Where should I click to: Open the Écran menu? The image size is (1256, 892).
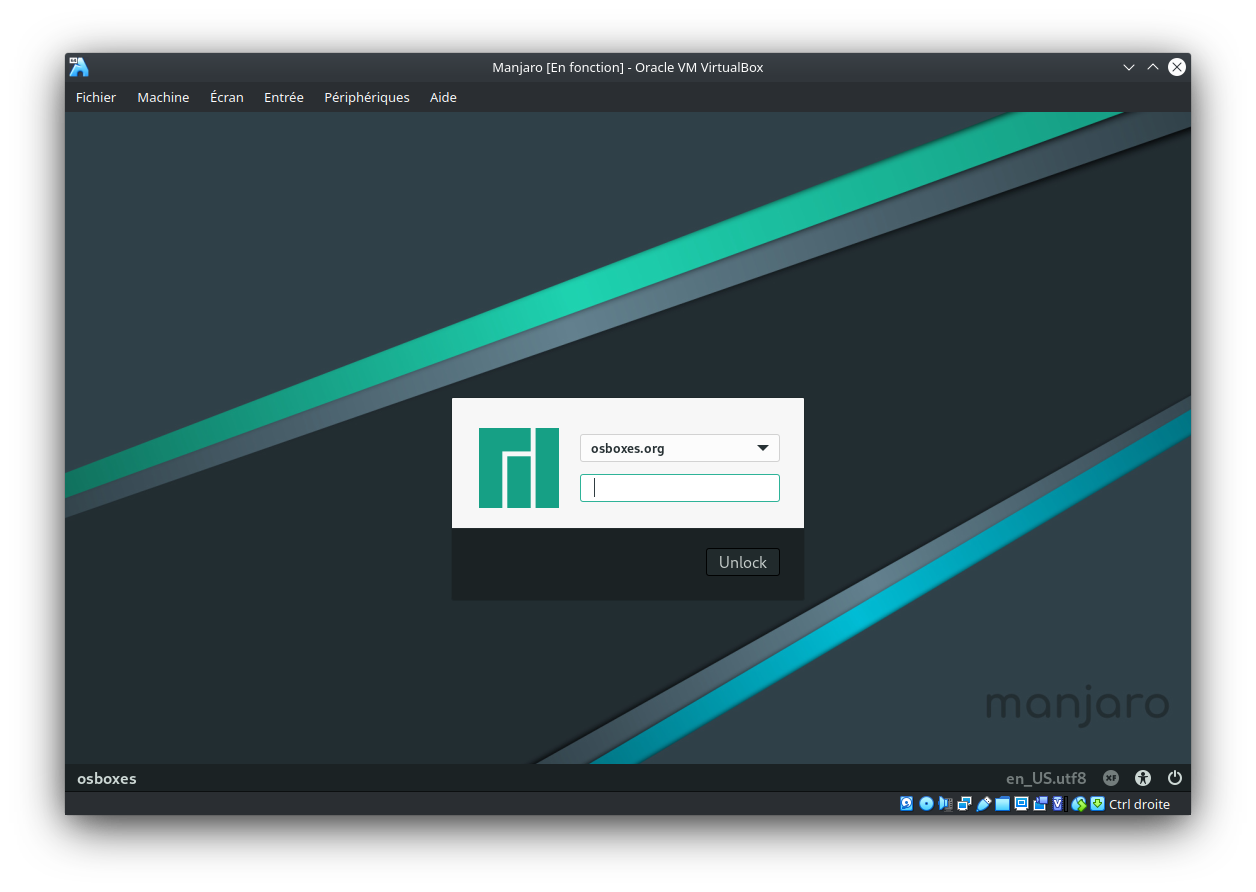point(226,97)
